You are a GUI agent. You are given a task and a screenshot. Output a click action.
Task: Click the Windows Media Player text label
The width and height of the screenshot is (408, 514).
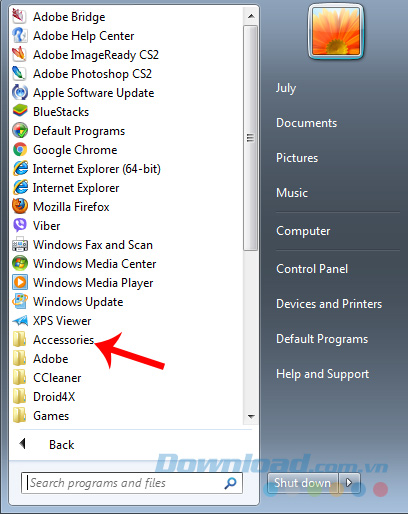click(93, 283)
